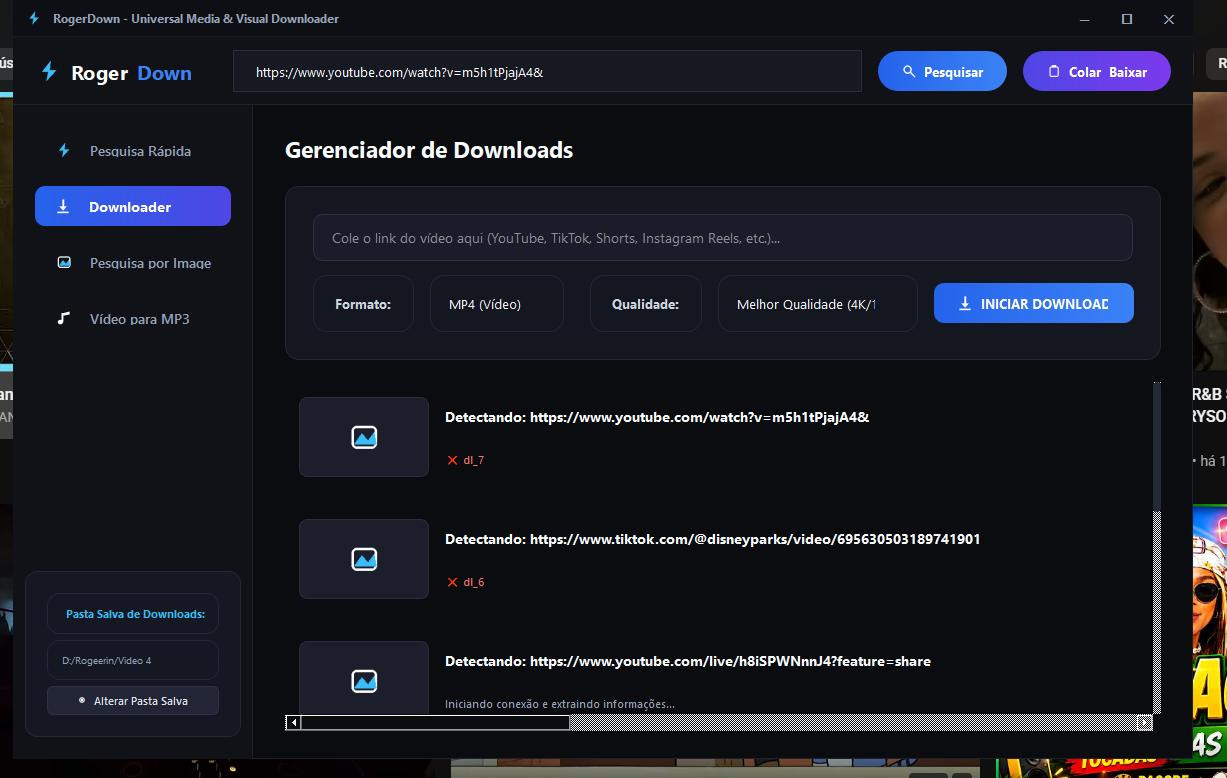Click 'Detectando: https://www.youtube.com/watch?v=m5h1tPjajA4&' text
This screenshot has height=778, width=1227.
point(657,417)
